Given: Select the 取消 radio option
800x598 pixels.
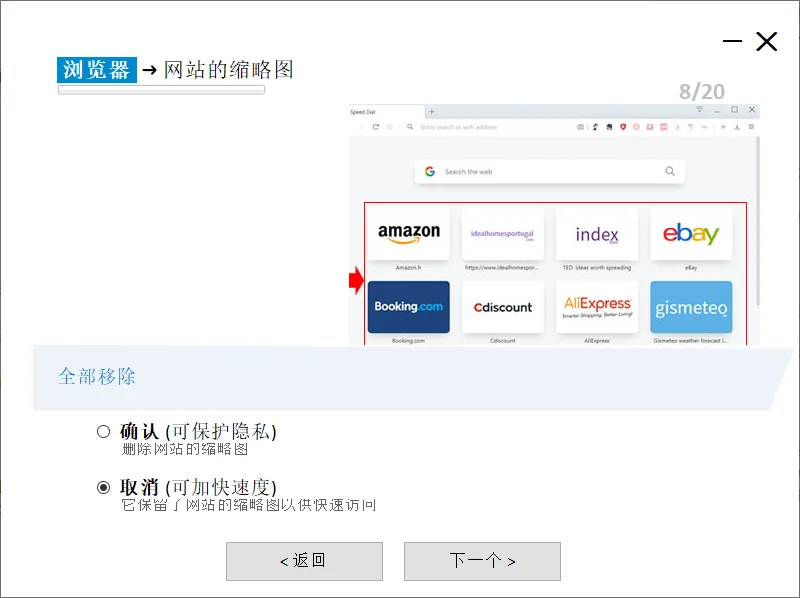Looking at the screenshot, I should (103, 488).
